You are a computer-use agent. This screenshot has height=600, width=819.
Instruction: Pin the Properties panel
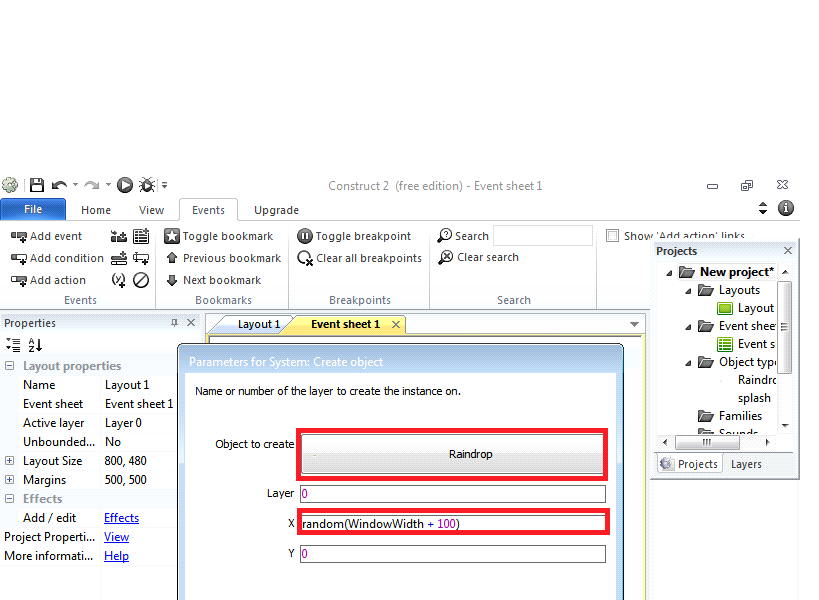pyautogui.click(x=174, y=323)
